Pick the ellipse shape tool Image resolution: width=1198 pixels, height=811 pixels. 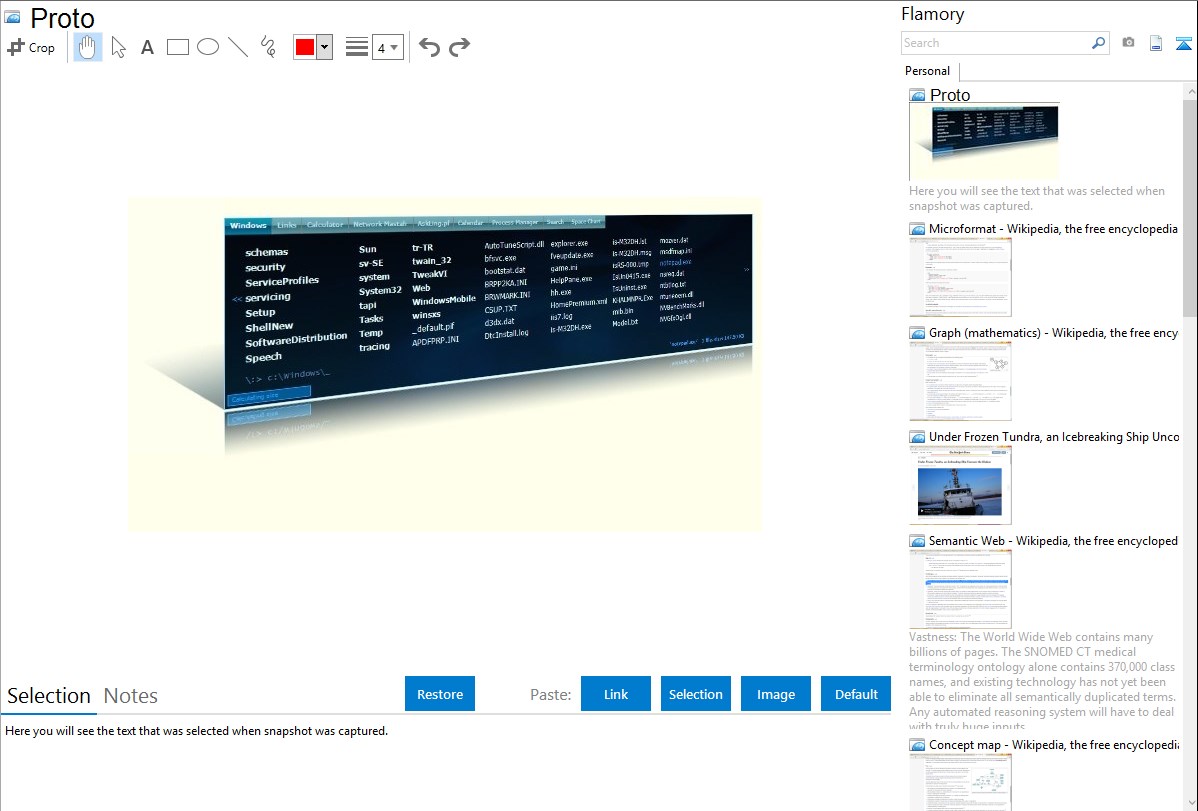click(x=207, y=47)
